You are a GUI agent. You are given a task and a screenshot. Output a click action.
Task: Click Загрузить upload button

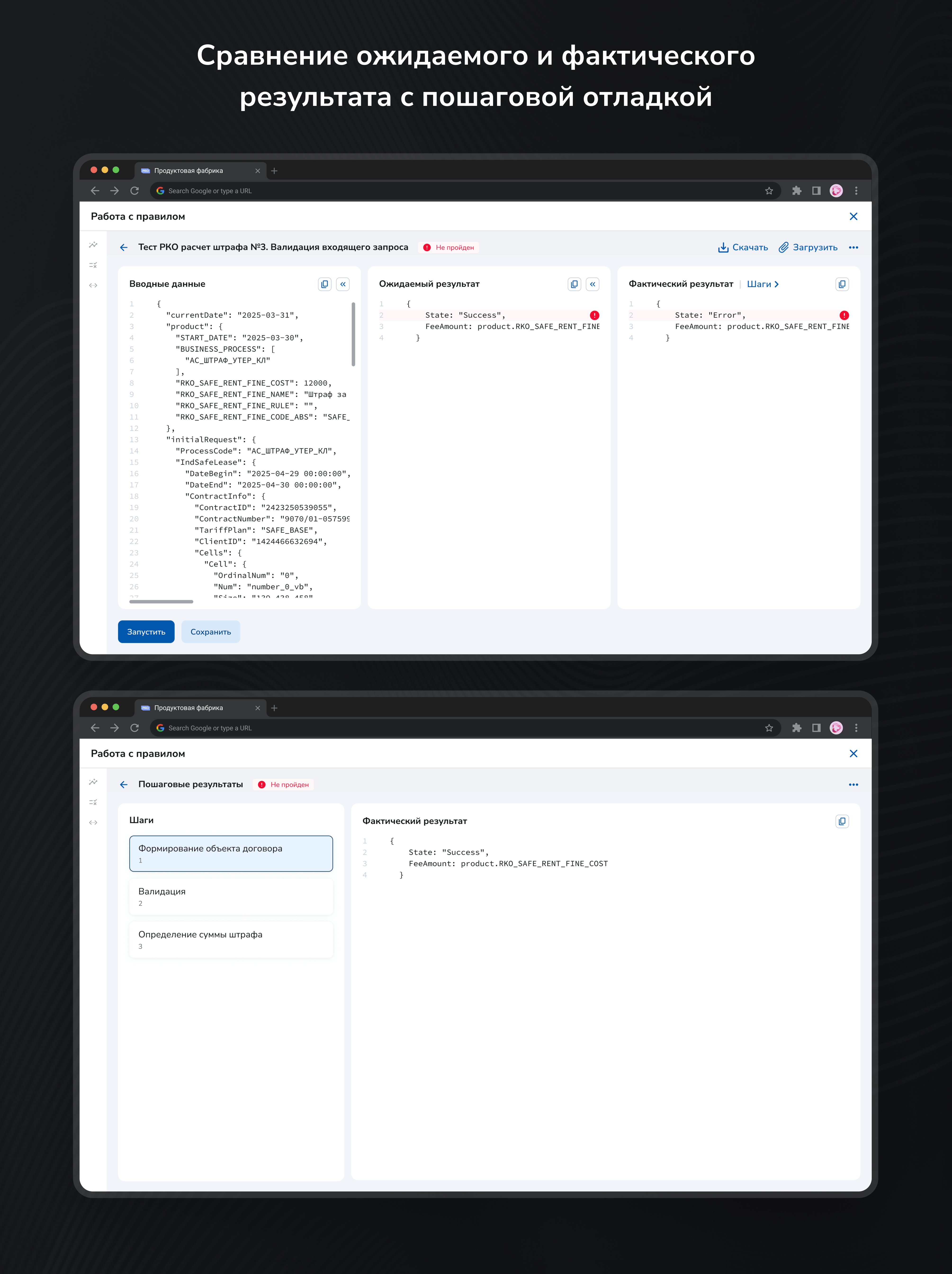[808, 248]
